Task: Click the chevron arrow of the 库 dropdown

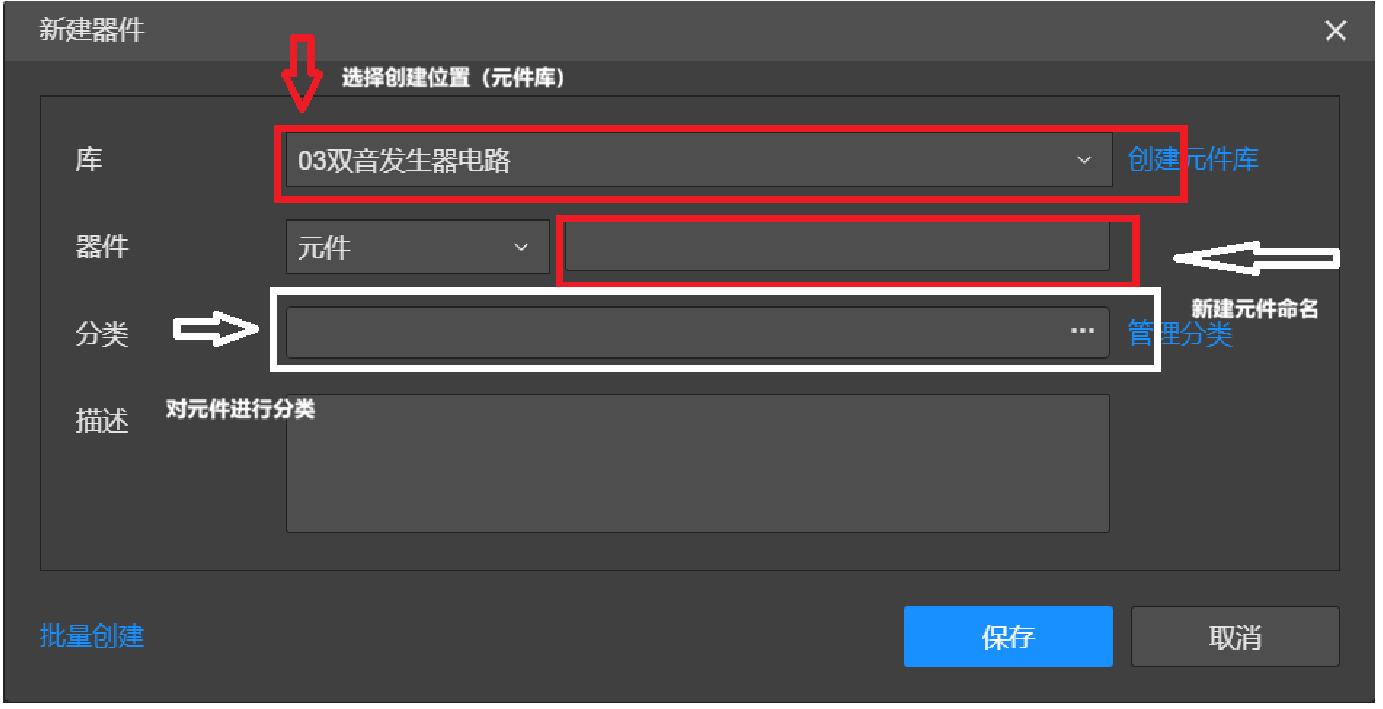Action: [1084, 160]
